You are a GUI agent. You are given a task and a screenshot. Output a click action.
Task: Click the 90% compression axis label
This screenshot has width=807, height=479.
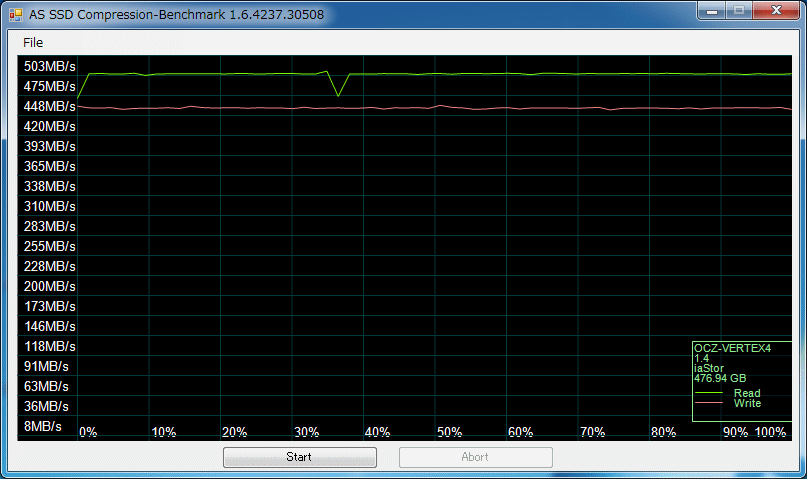pos(735,432)
